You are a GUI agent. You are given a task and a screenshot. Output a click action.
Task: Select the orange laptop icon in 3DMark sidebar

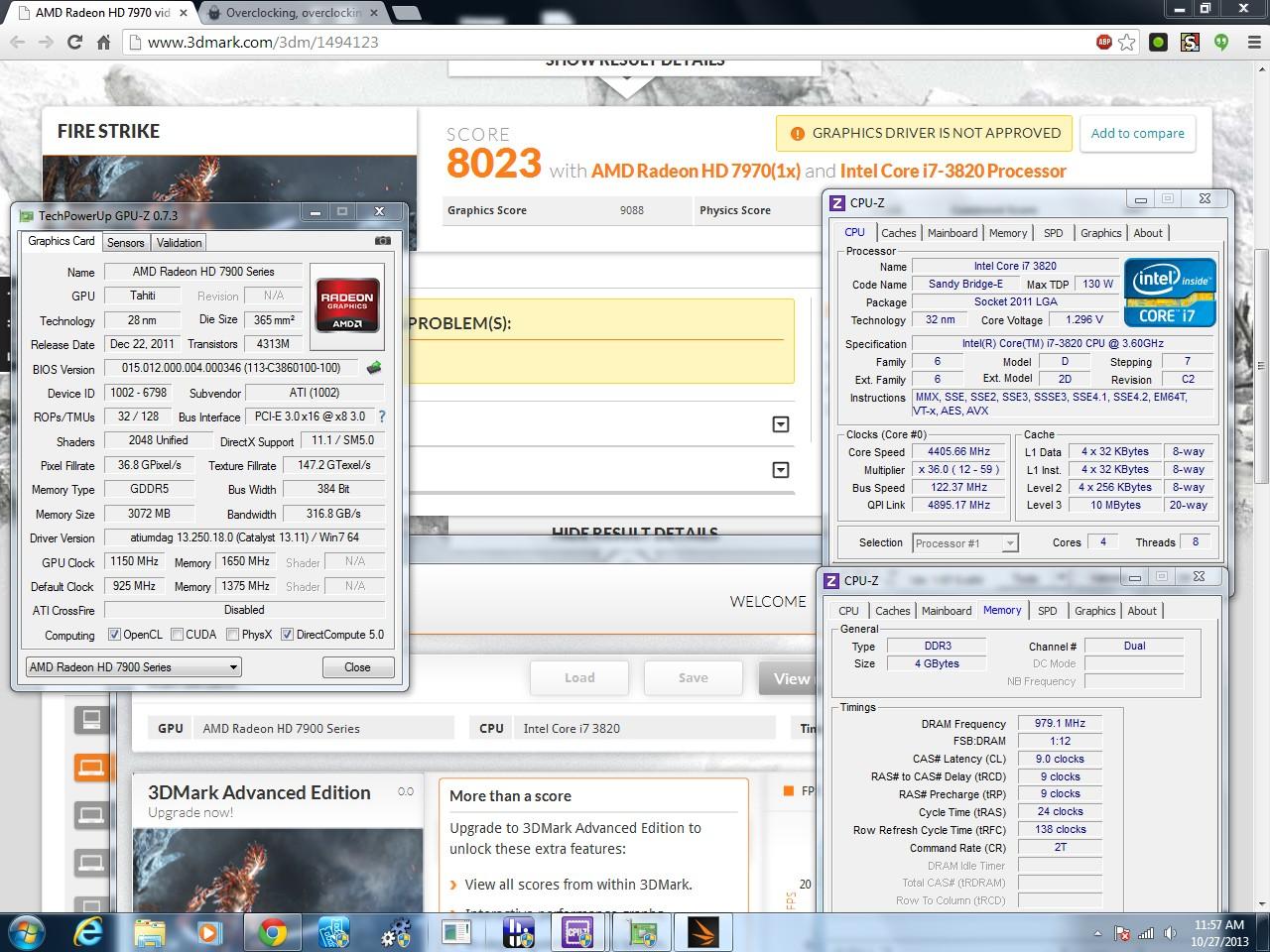click(91, 767)
